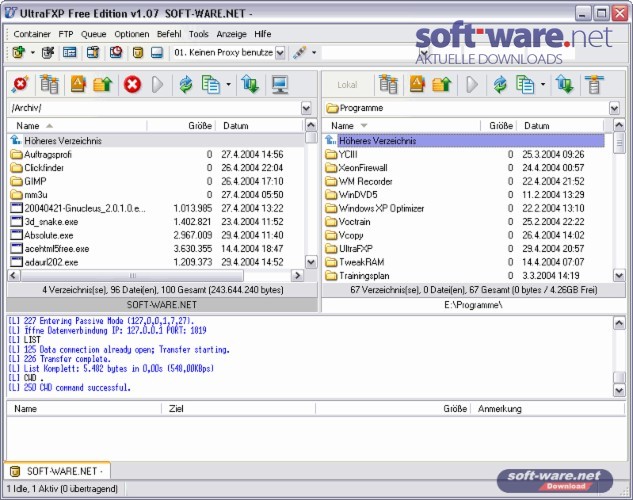Click the gray play arrow in right pane toolbar
This screenshot has width=633, height=500.
tap(472, 84)
